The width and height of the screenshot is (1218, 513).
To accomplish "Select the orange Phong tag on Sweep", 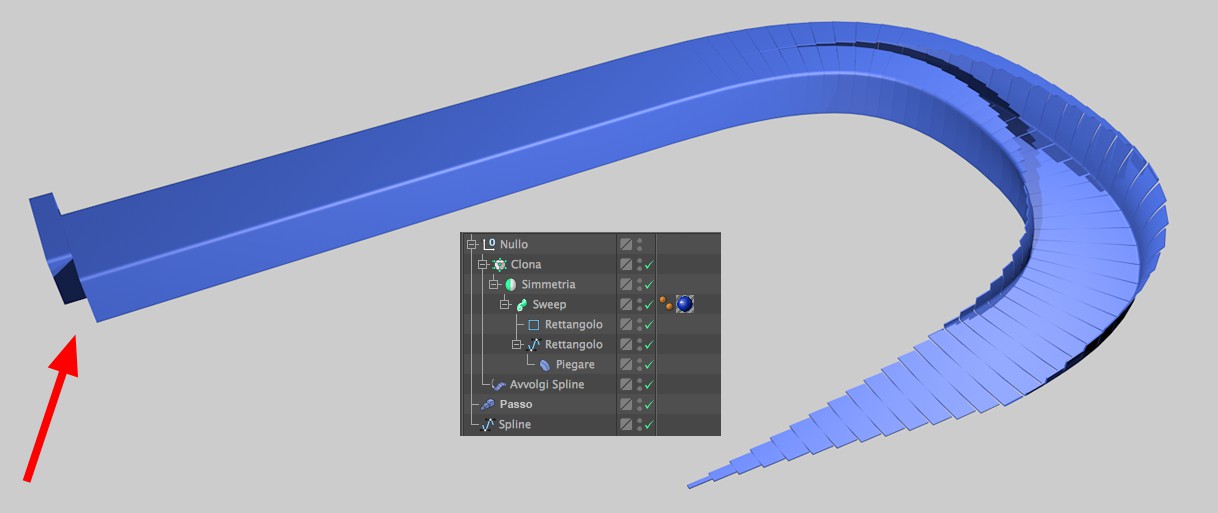I will 666,303.
